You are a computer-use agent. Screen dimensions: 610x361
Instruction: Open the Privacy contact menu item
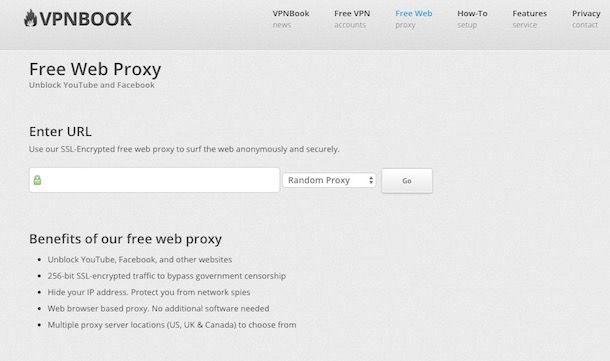click(x=586, y=19)
